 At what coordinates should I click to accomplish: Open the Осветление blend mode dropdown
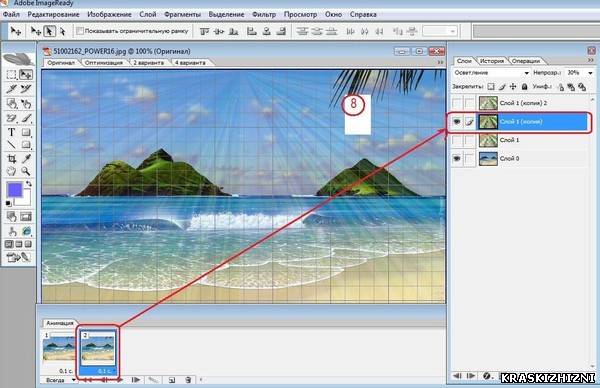(491, 73)
